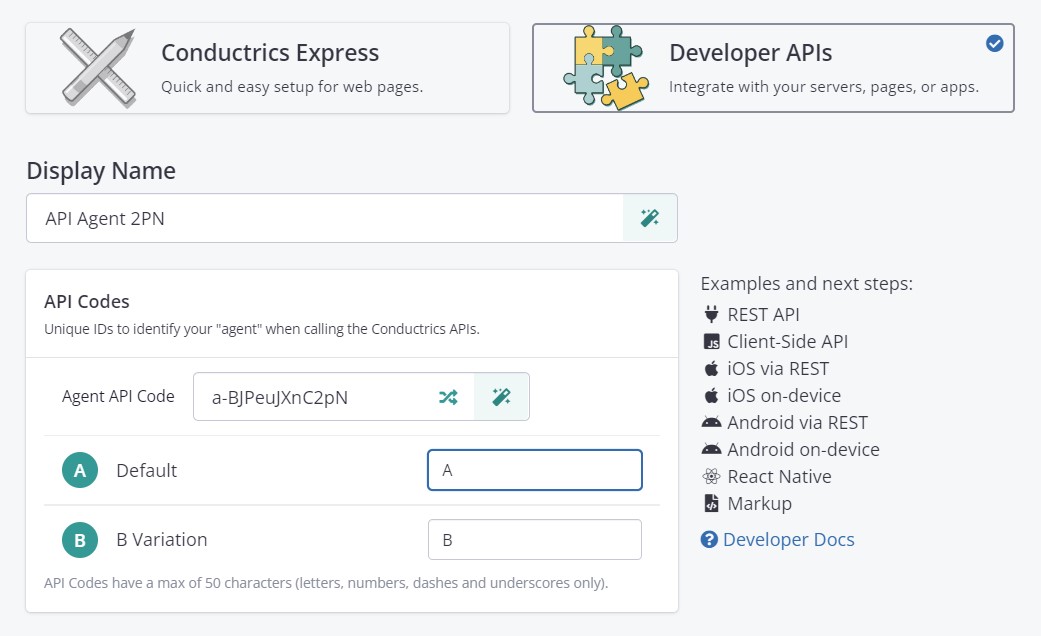Select the Developer APIs card

click(773, 68)
